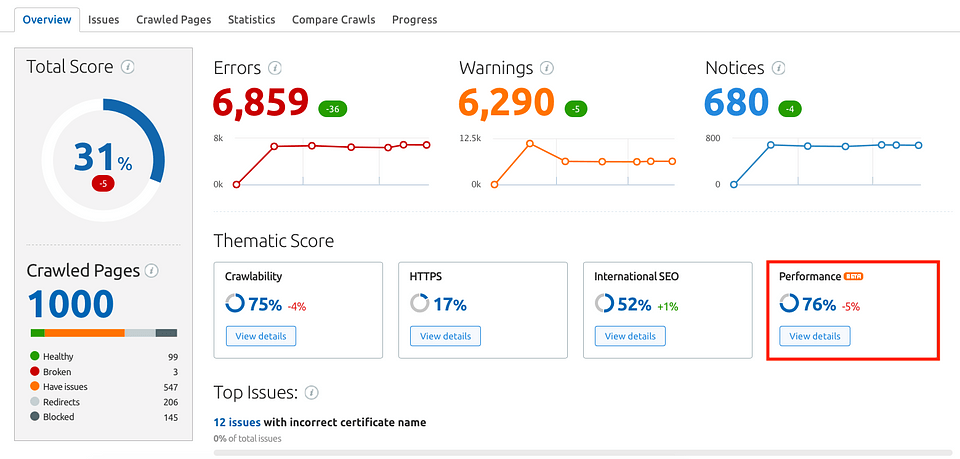The height and width of the screenshot is (459, 960).
Task: Click the -4% change on Crawlability
Action: [297, 307]
